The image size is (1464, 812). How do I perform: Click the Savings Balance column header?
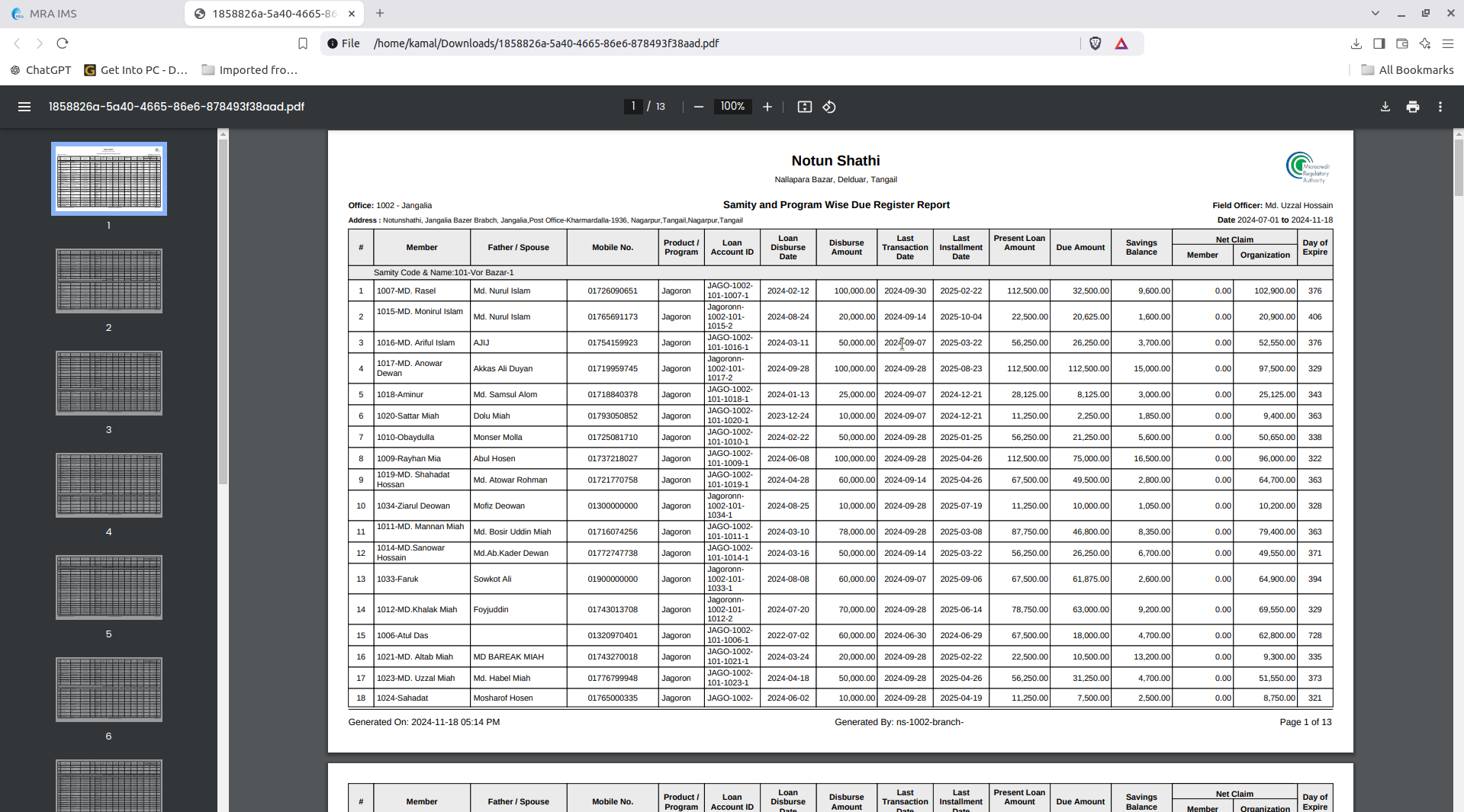(1141, 248)
